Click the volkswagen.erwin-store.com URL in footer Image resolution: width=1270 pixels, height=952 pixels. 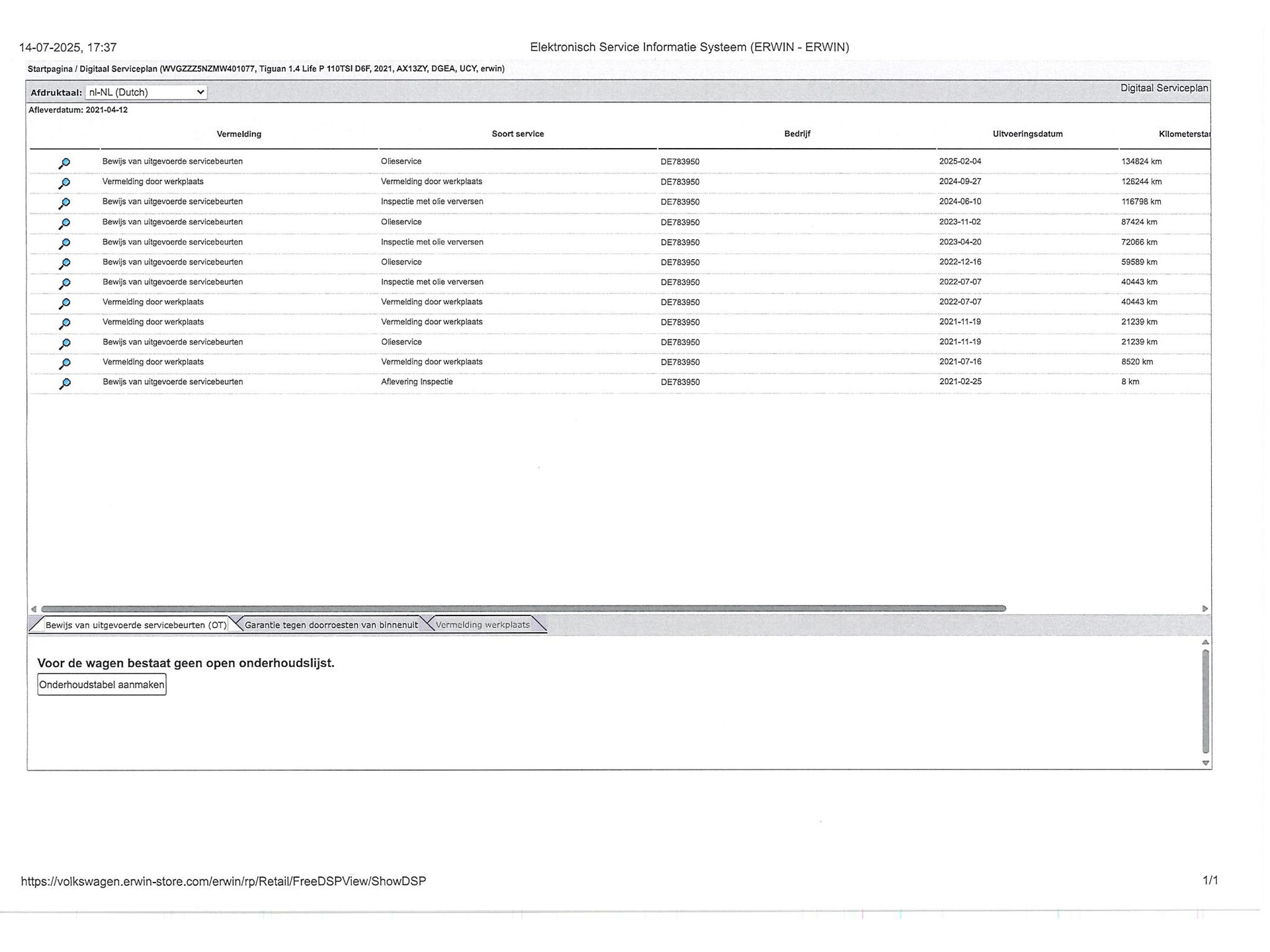[224, 881]
